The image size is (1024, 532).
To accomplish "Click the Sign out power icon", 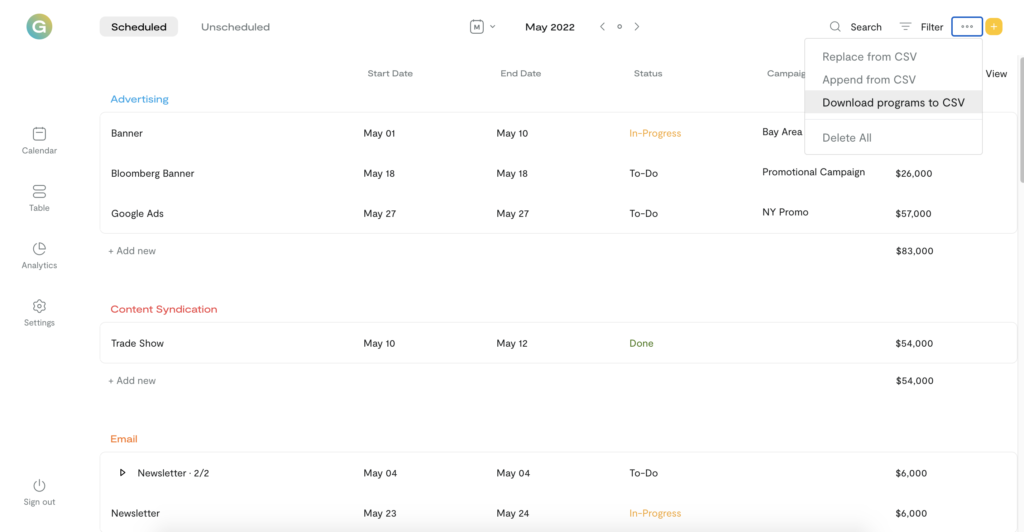I will 39,486.
